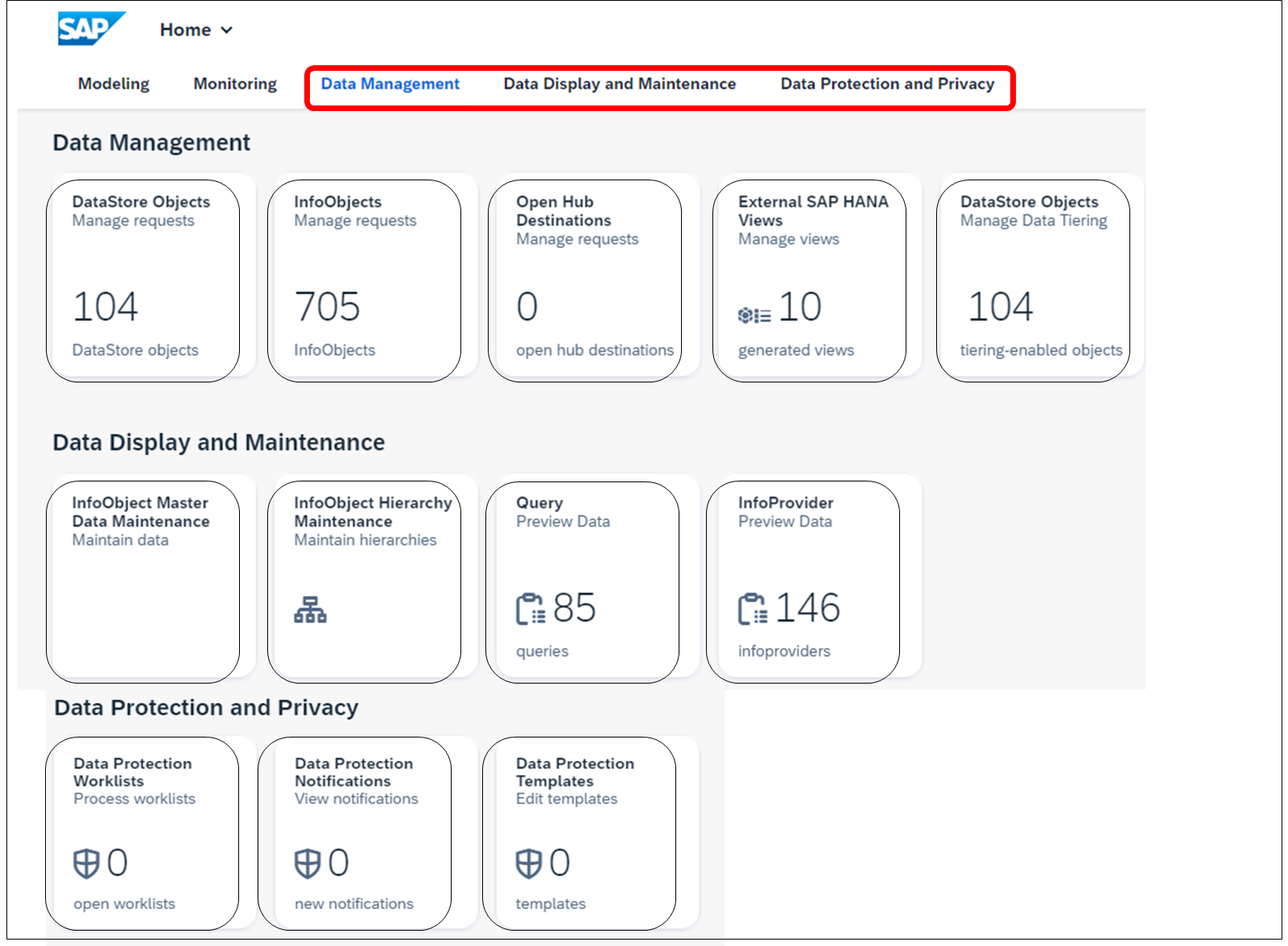Go to Data Display and Maintenance tab

pos(620,84)
